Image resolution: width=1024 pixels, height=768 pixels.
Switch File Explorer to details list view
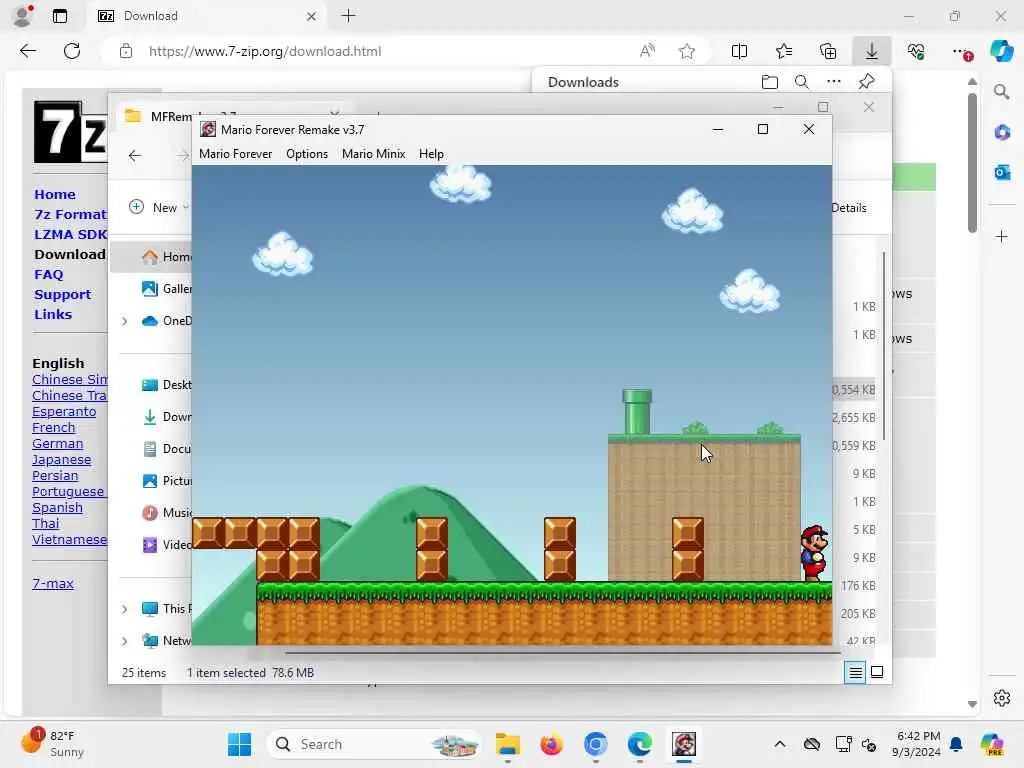856,672
